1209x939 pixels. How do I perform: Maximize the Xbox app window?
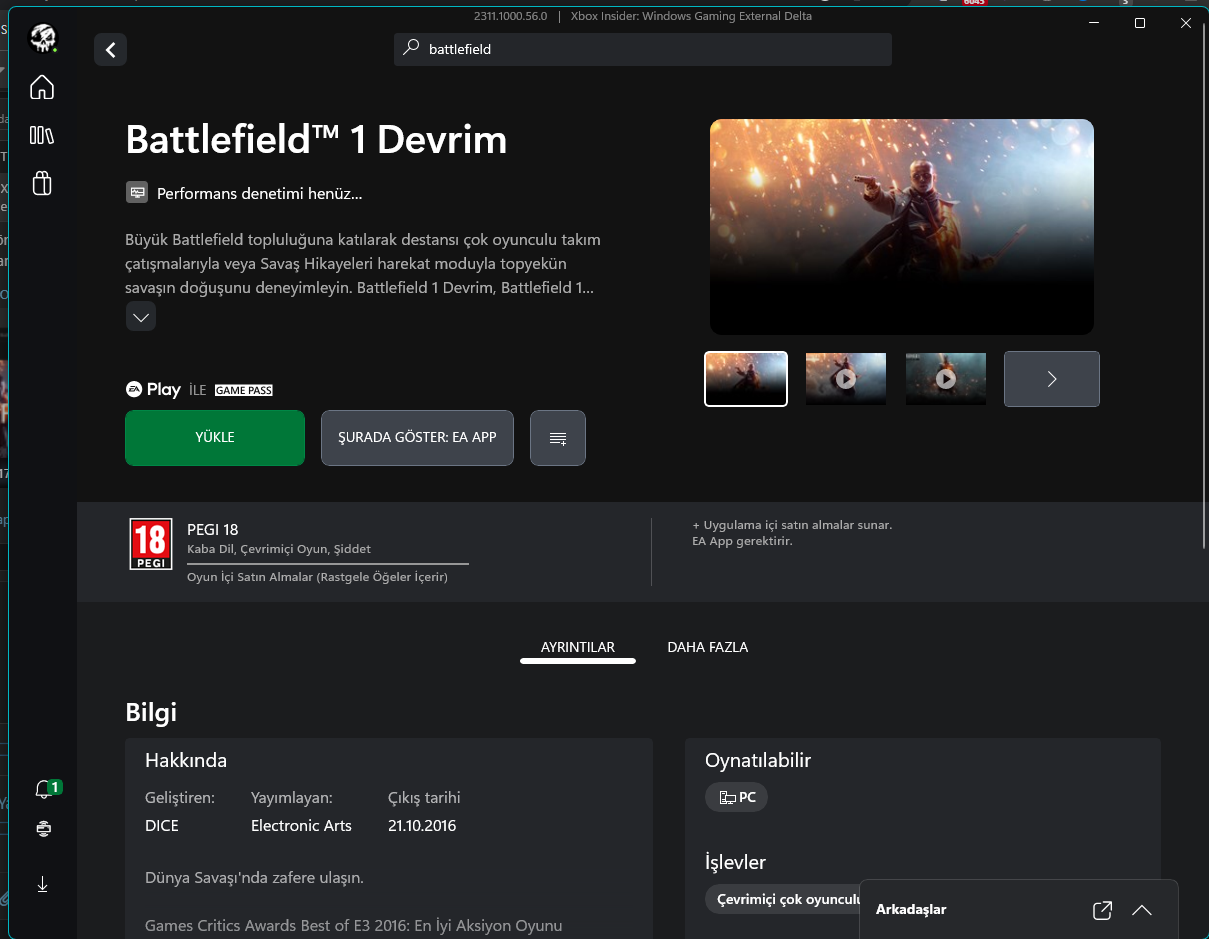(x=1139, y=23)
